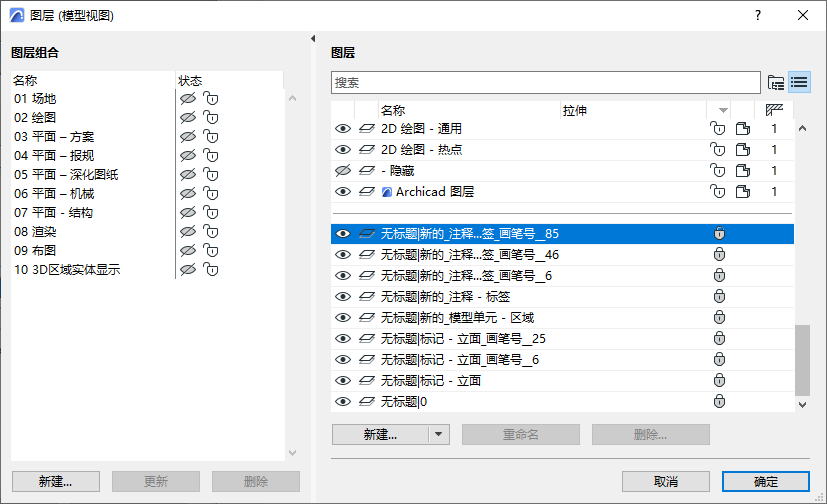Click hidden-eye status icon of 08 渲染
This screenshot has width=827, height=504.
tap(188, 231)
